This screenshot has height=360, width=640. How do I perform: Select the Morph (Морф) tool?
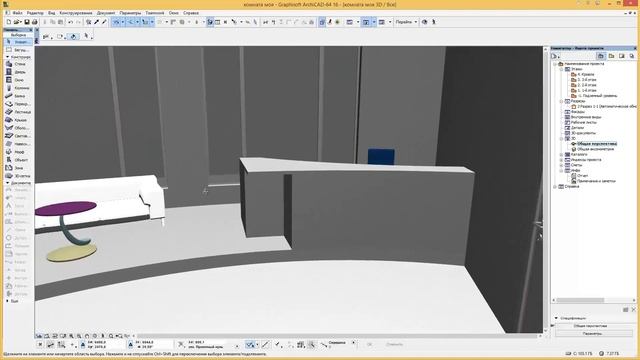tap(18, 152)
